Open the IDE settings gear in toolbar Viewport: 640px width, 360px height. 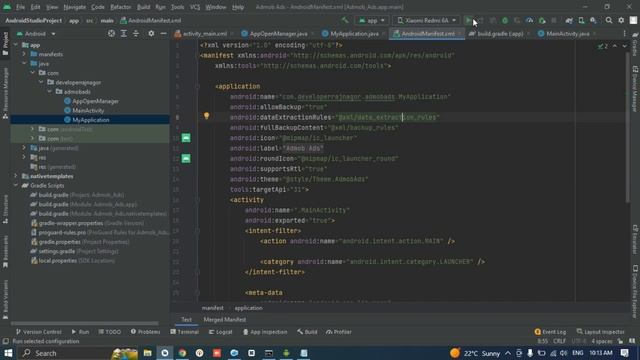tap(621, 20)
